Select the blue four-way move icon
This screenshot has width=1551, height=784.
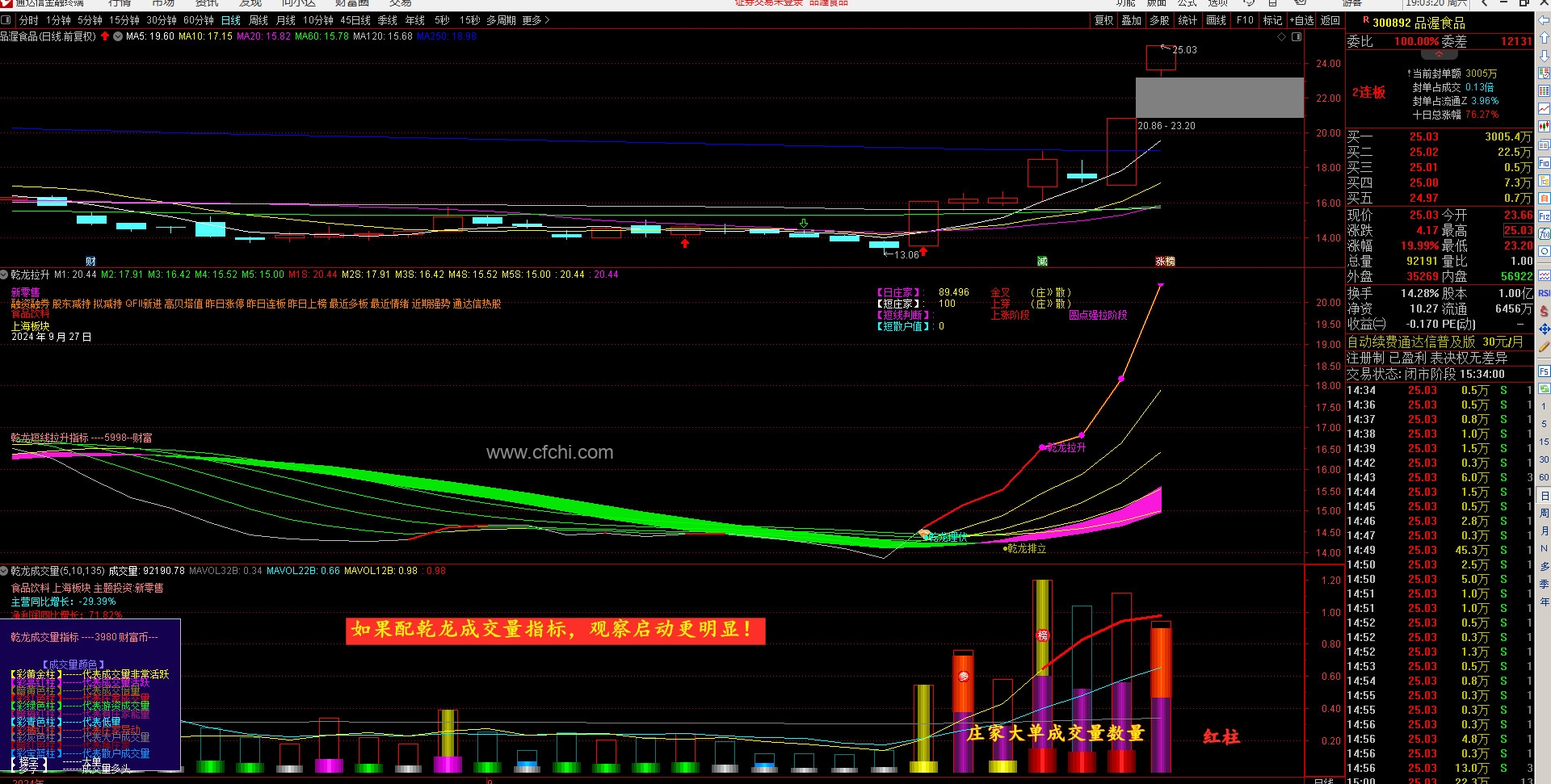1544,329
